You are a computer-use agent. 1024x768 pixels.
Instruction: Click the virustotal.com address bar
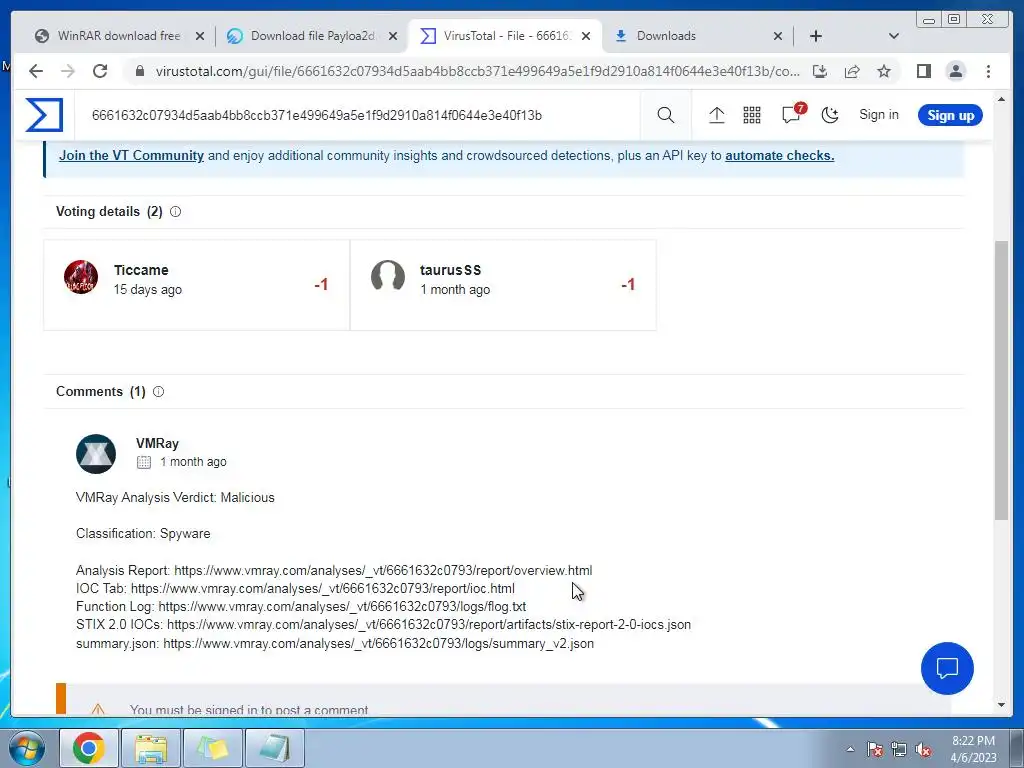pos(477,71)
